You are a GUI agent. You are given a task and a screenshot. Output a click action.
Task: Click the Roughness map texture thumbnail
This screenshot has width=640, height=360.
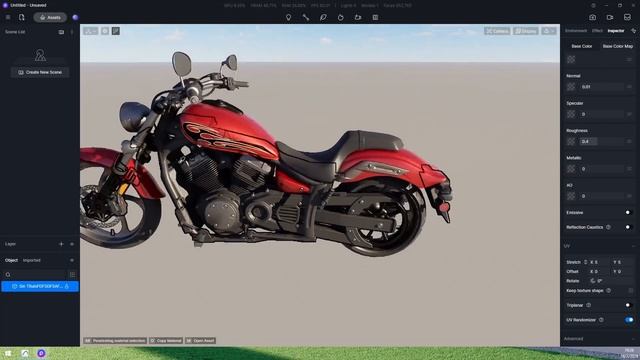tap(571, 142)
